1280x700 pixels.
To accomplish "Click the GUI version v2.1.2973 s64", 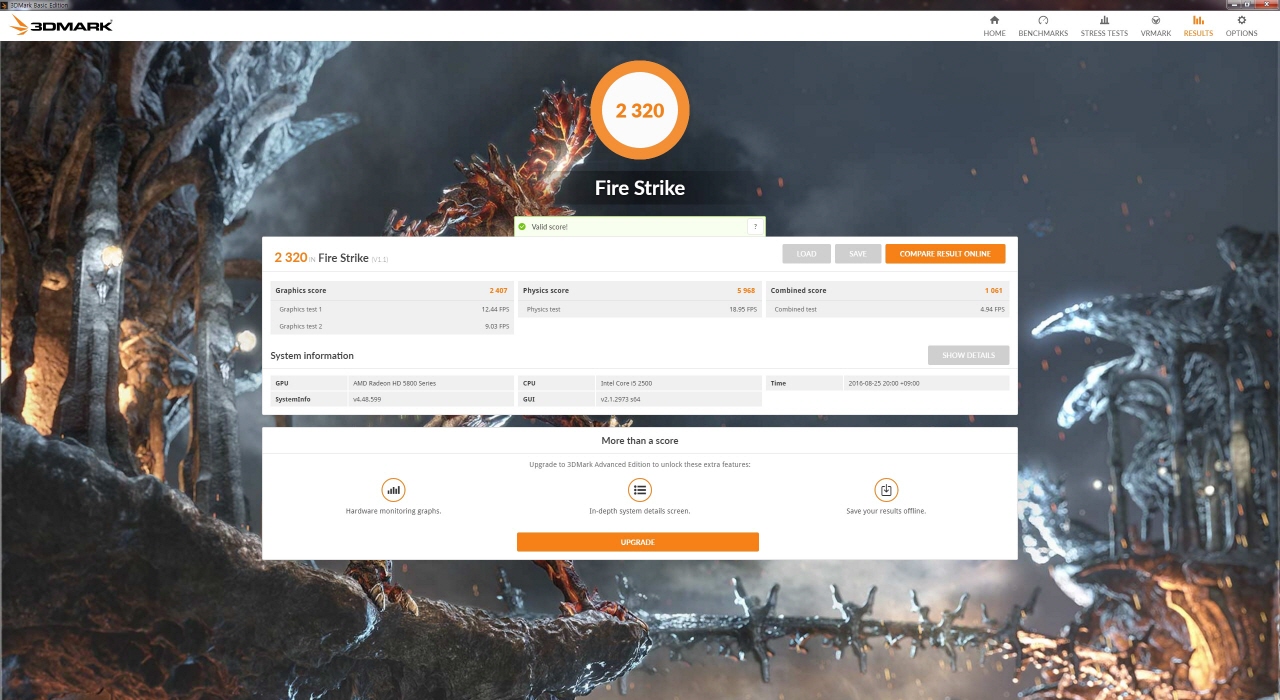I will point(623,399).
